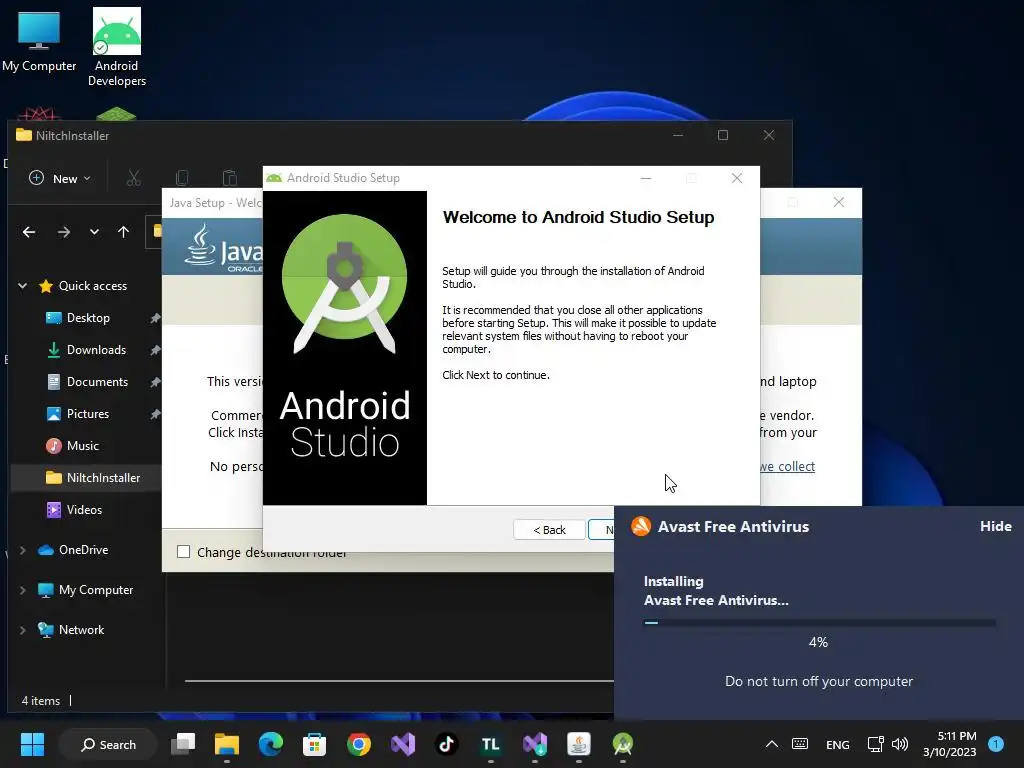Collapse the Quick access tree node

[x=22, y=286]
